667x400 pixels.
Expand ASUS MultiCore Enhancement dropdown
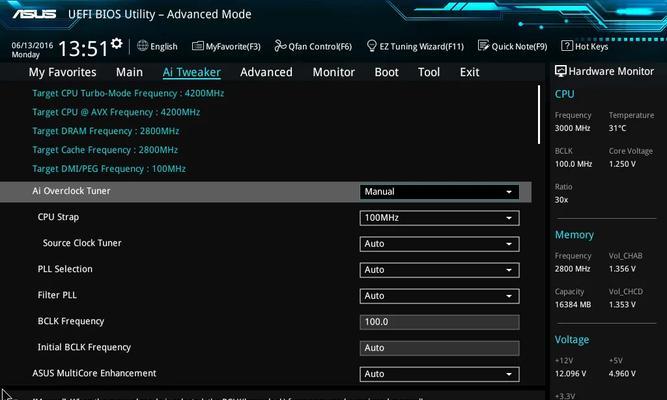tap(439, 374)
